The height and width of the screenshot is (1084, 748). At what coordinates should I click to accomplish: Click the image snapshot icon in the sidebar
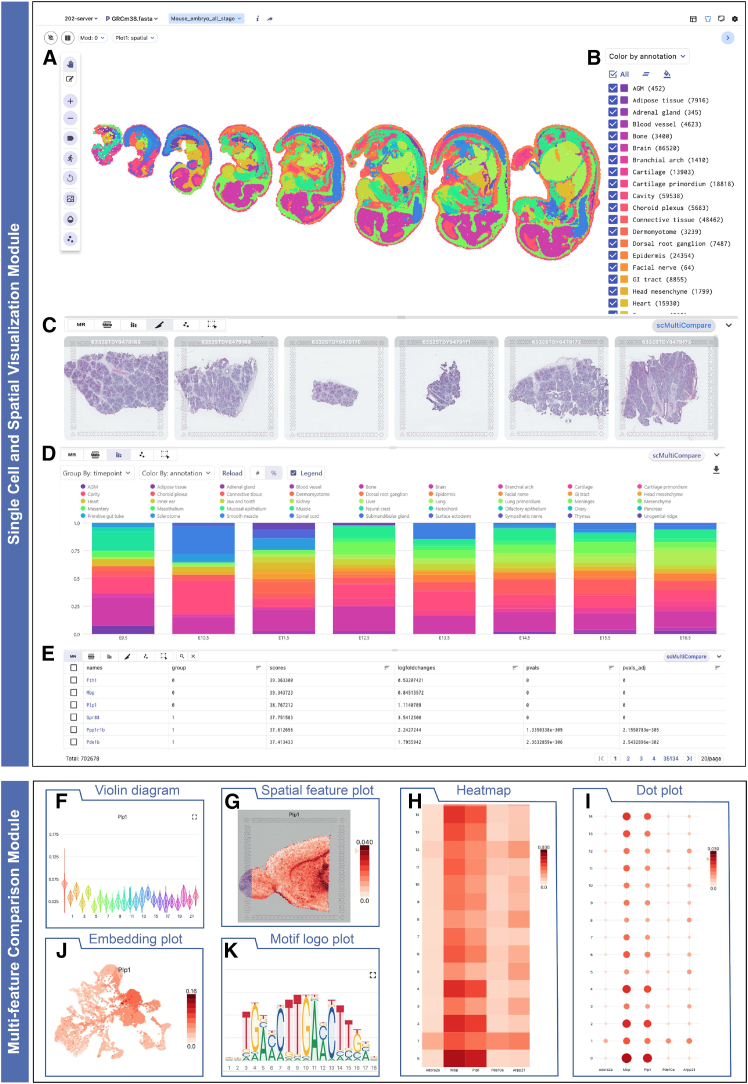[x=70, y=198]
